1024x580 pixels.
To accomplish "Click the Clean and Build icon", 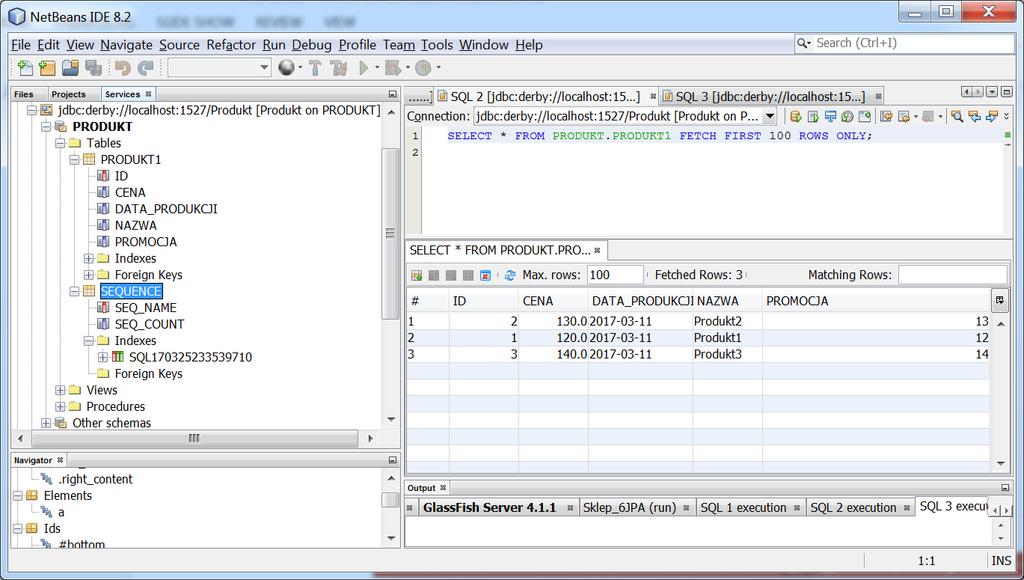I will click(339, 67).
